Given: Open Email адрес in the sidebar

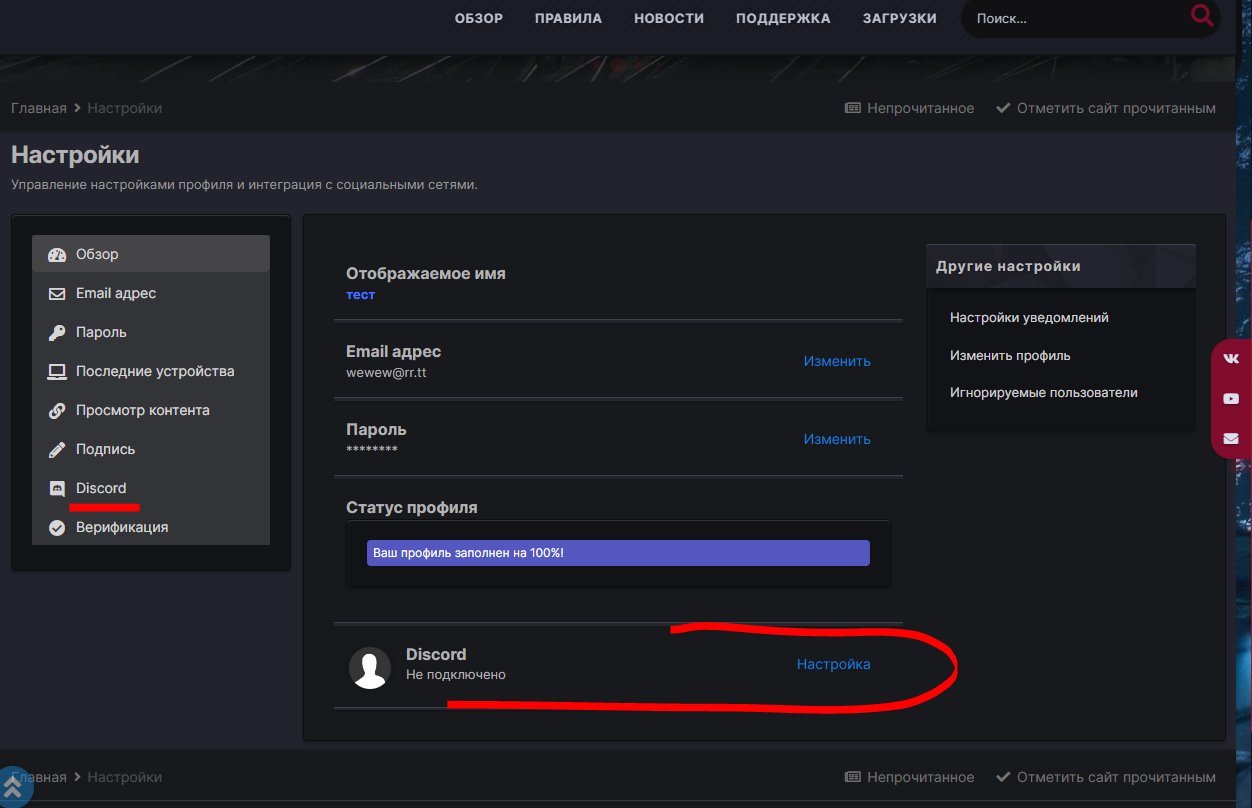Looking at the screenshot, I should point(115,293).
